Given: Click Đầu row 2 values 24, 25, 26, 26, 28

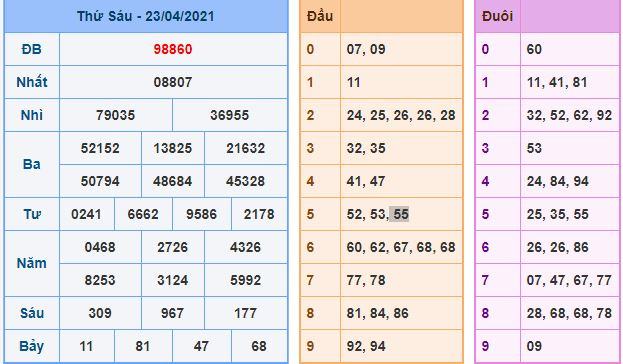Looking at the screenshot, I should pyautogui.click(x=401, y=115).
